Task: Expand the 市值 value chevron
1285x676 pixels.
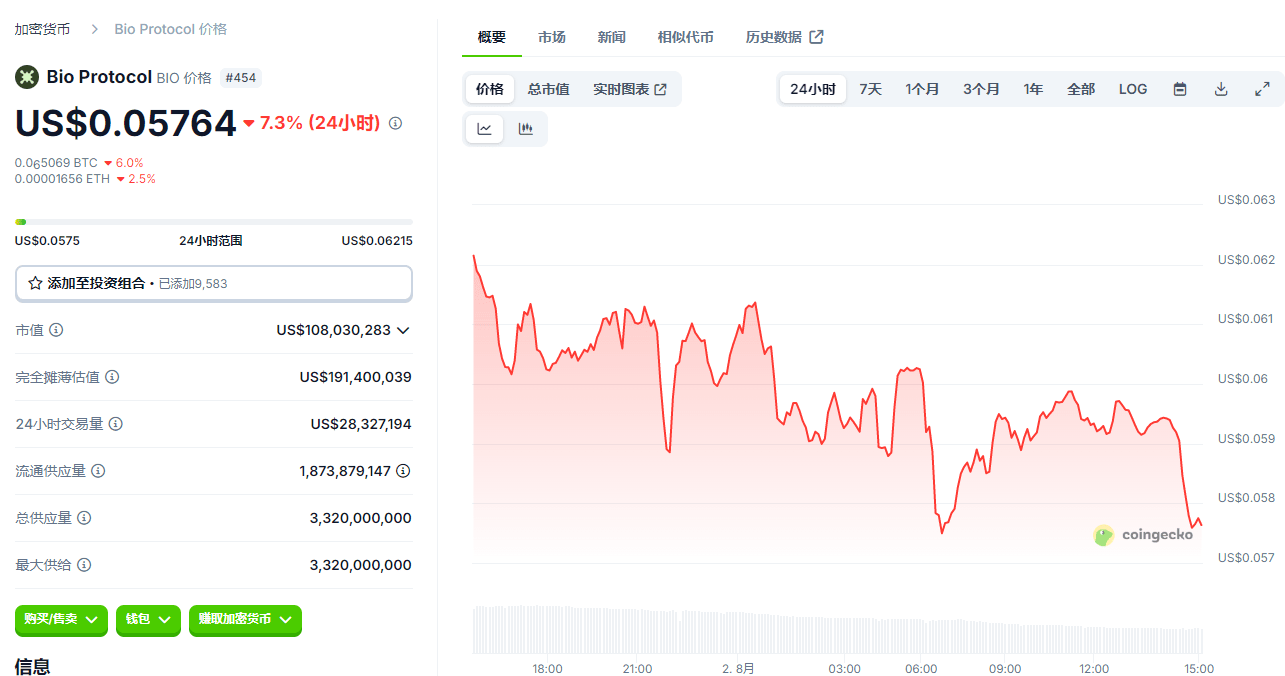Action: pos(404,330)
